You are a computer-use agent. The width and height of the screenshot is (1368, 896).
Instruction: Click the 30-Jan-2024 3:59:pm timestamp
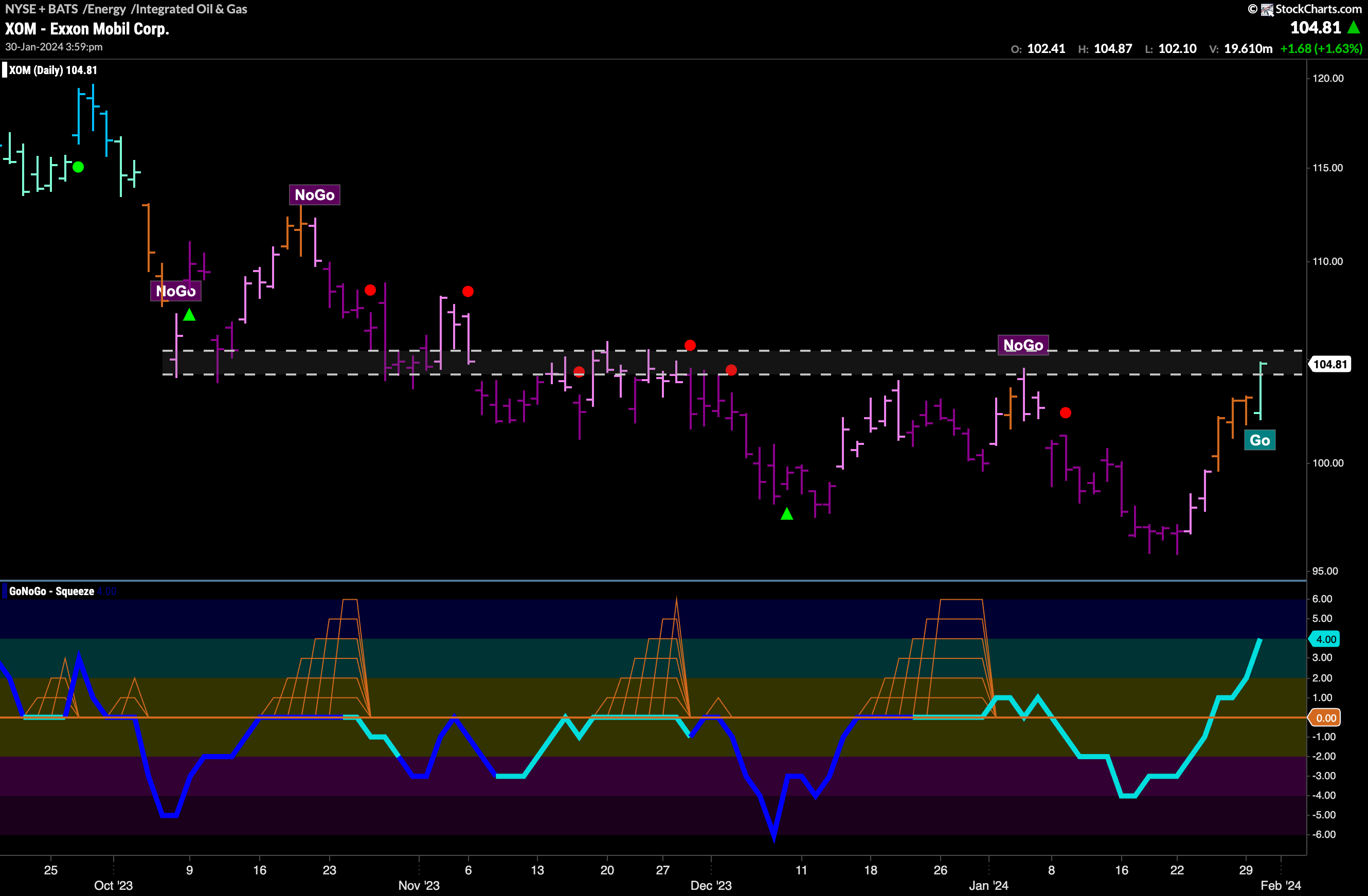coord(54,47)
